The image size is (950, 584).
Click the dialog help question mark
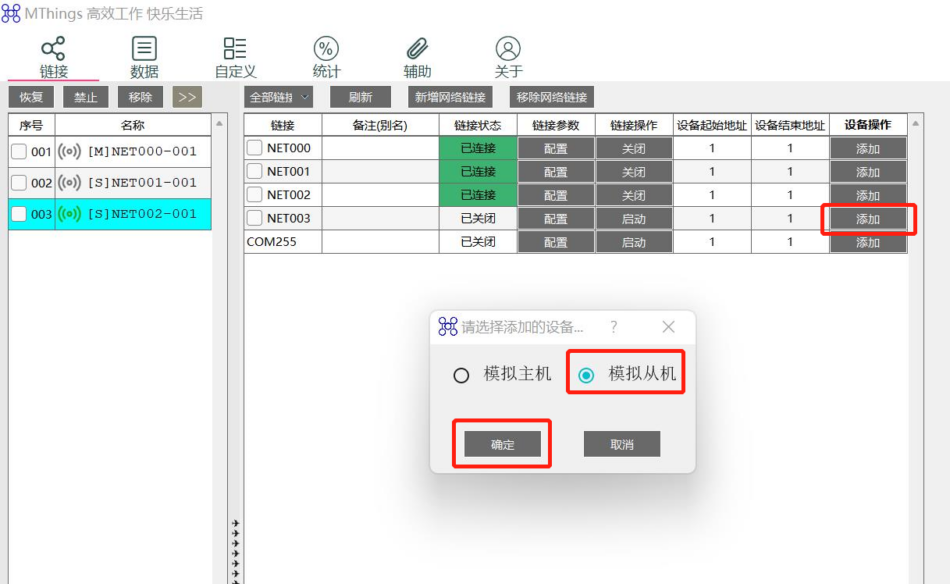click(x=614, y=327)
